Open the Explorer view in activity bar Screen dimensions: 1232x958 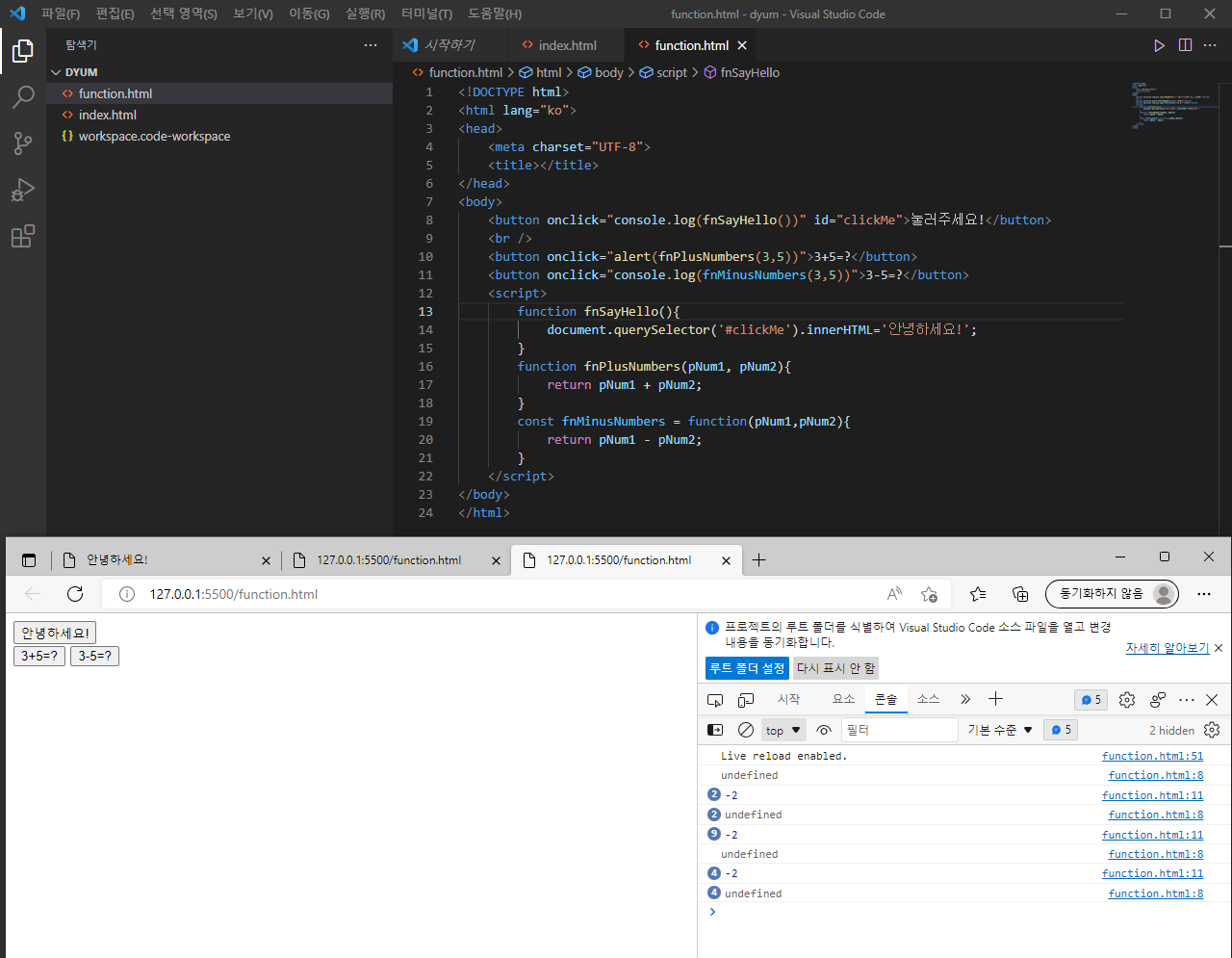[x=23, y=50]
